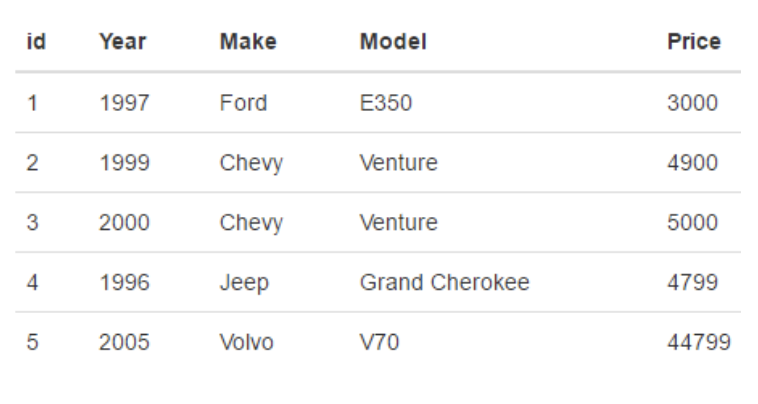This screenshot has height=404, width=758.
Task: Select the Ford make cell
Action: tap(243, 103)
